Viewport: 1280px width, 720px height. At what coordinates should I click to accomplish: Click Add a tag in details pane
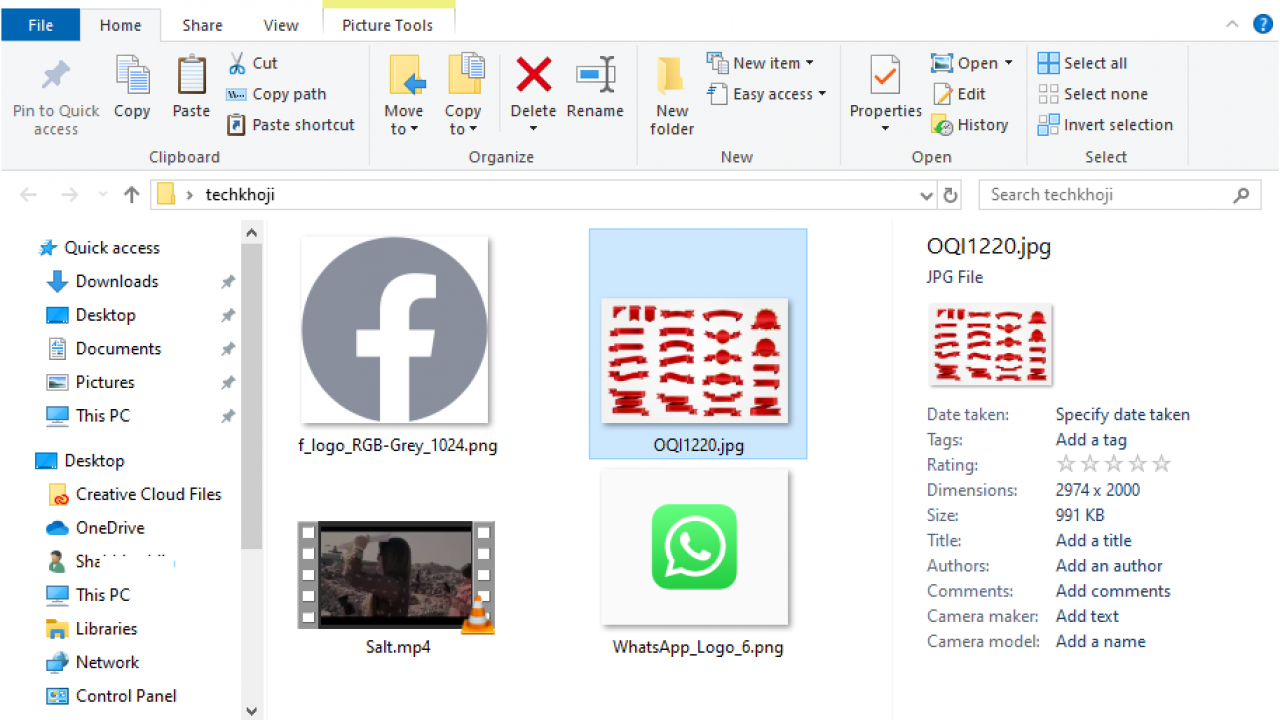pos(1091,440)
